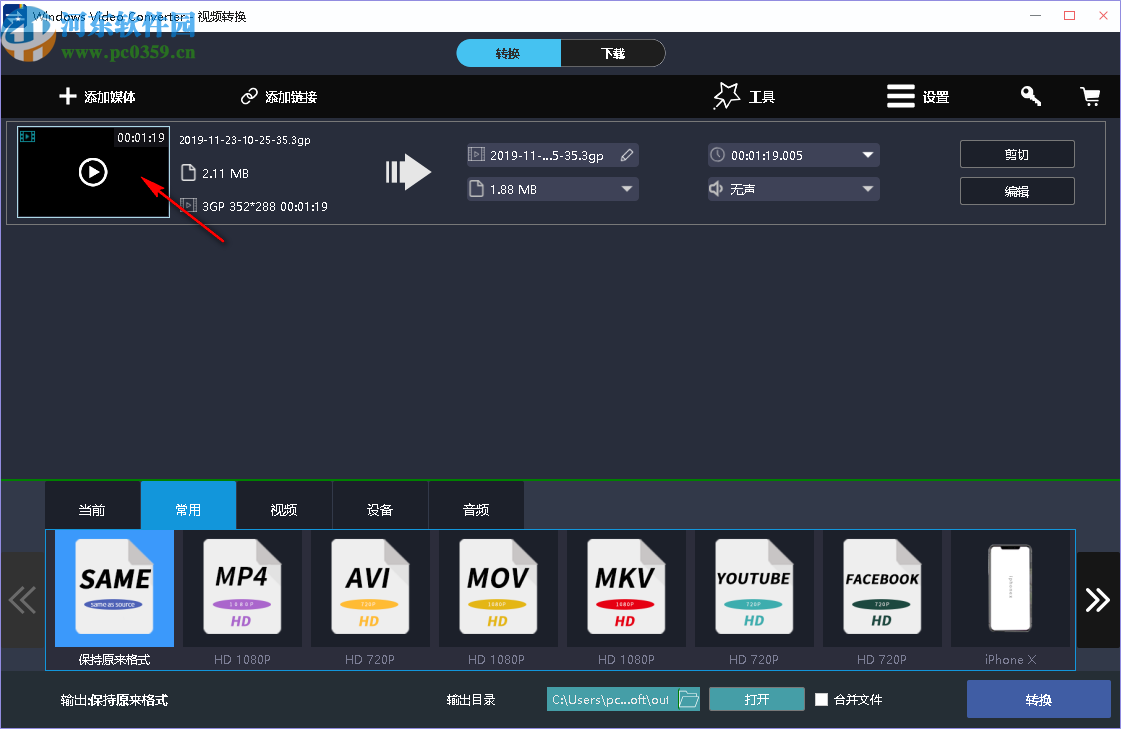
Task: Click the 添加链接 chain-link icon
Action: [248, 96]
